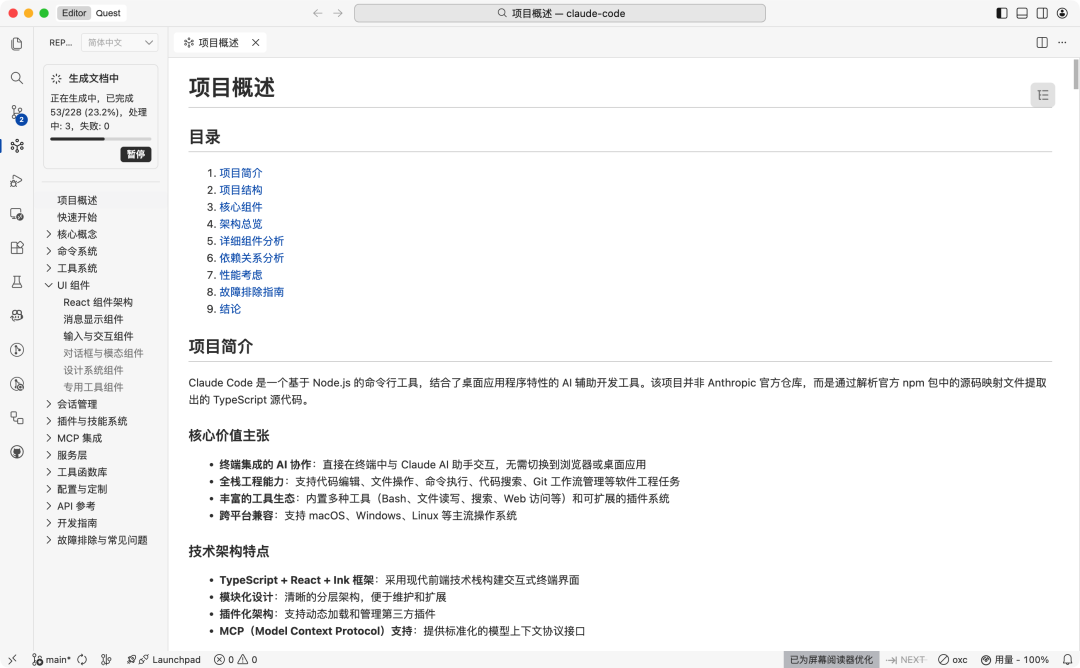1080x668 pixels.
Task: Open the Explorer panel icon
Action: pos(15,43)
